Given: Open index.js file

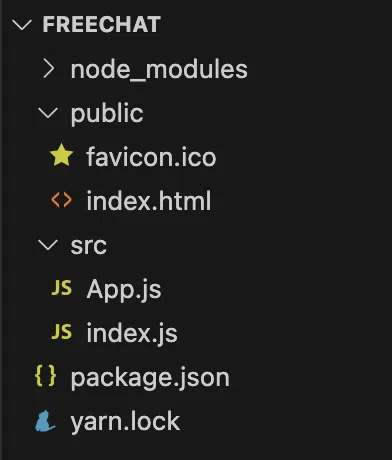Looking at the screenshot, I should click(x=132, y=333).
